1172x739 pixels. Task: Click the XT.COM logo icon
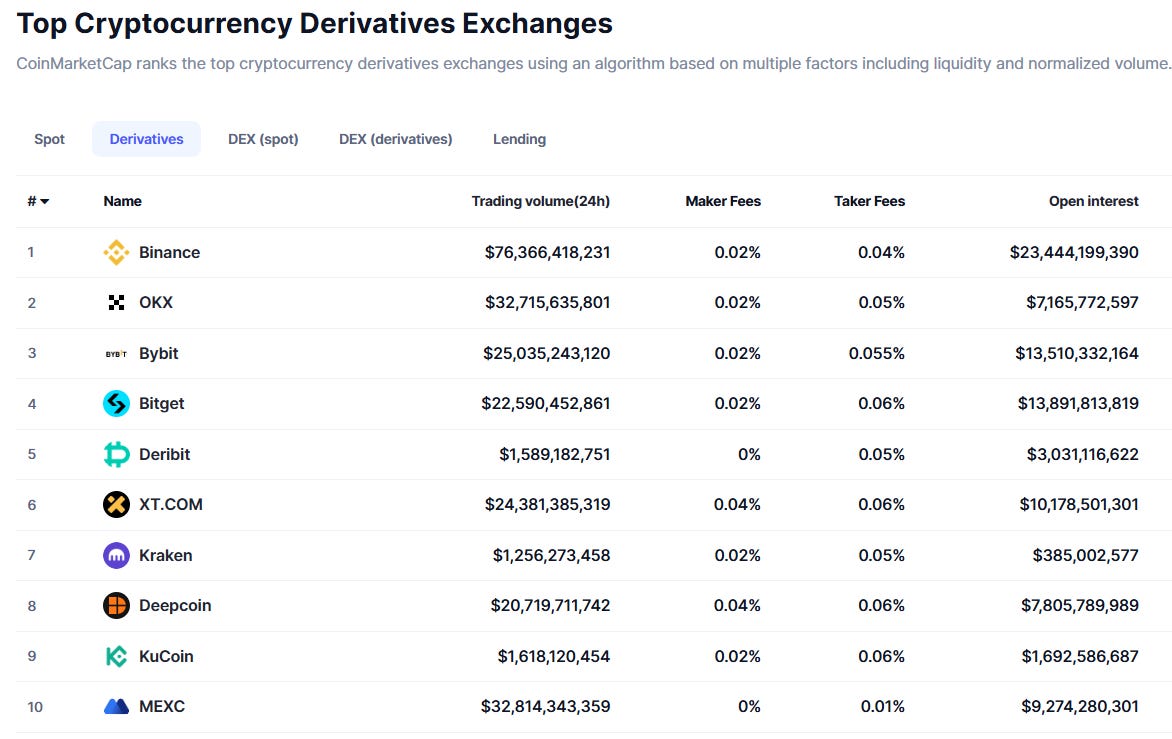coord(116,504)
